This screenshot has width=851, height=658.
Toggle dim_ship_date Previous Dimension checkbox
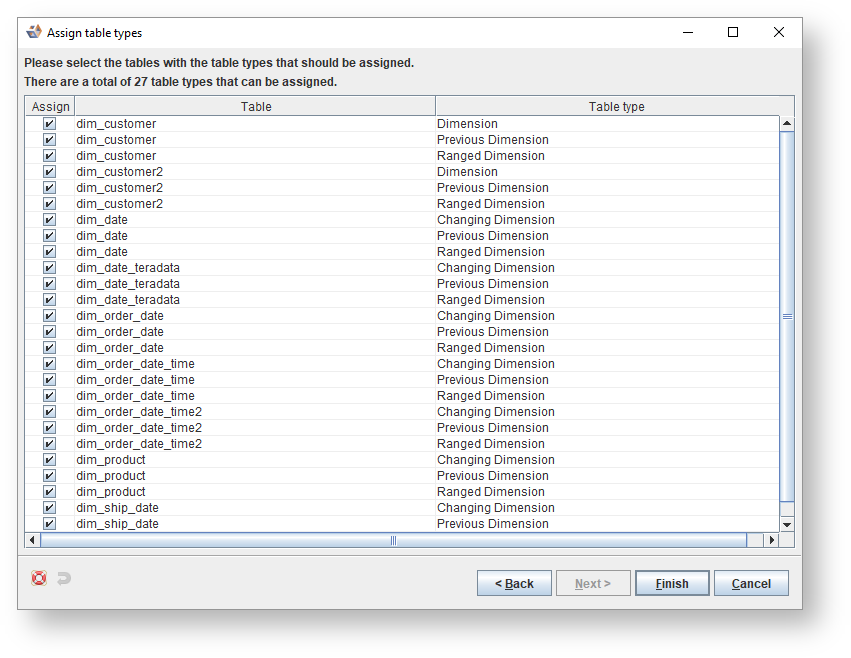coord(49,524)
